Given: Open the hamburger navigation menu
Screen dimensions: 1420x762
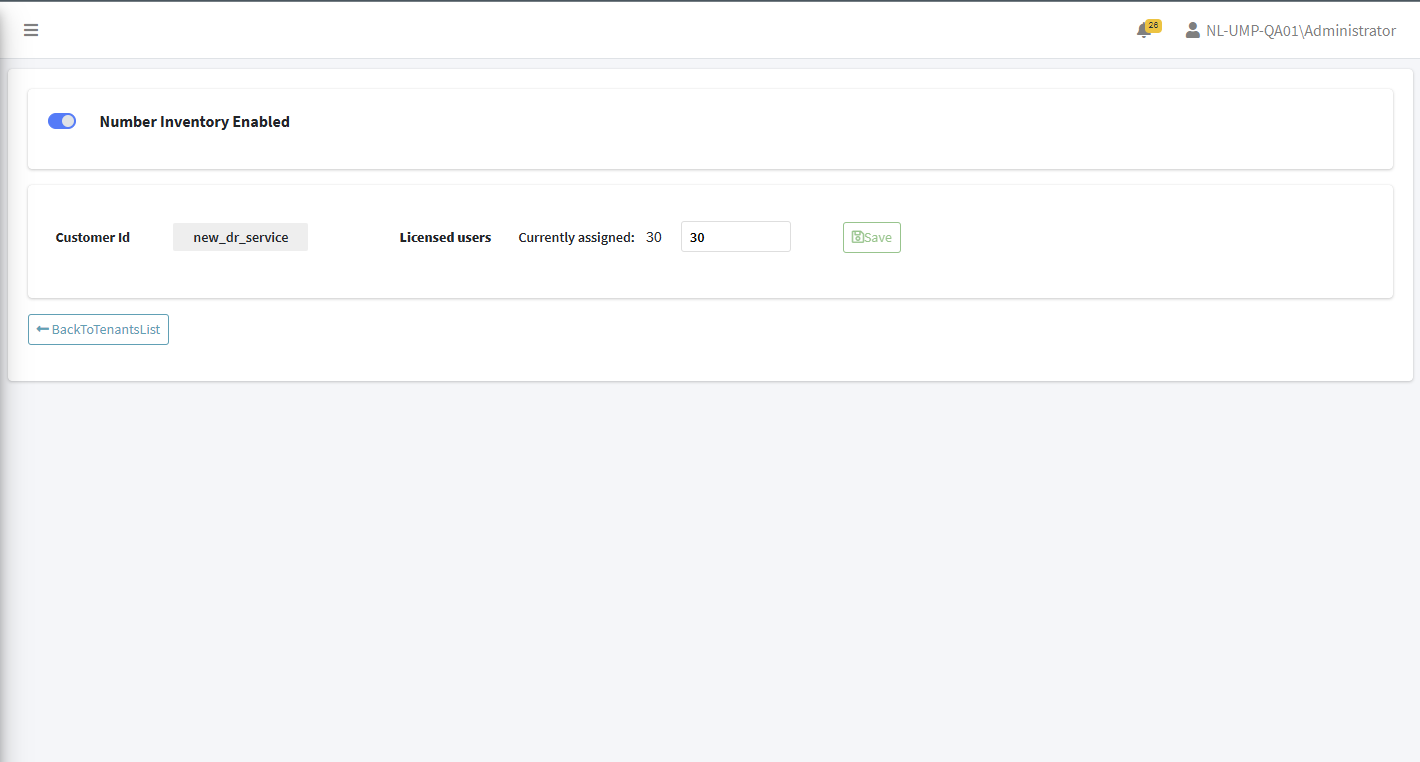Looking at the screenshot, I should [x=31, y=30].
